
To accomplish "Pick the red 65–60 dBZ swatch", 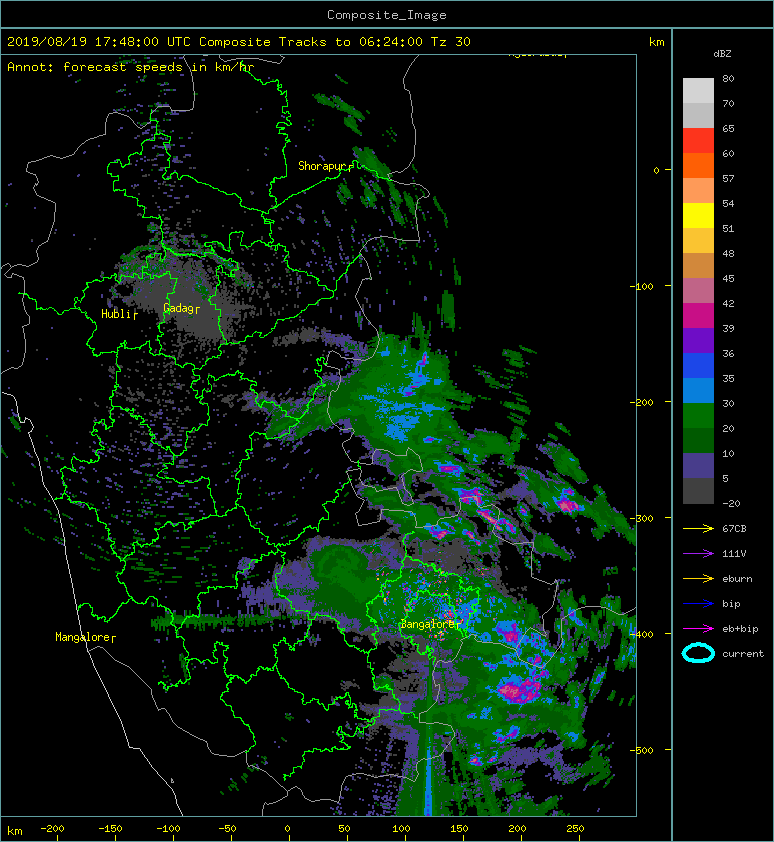I will (698, 140).
